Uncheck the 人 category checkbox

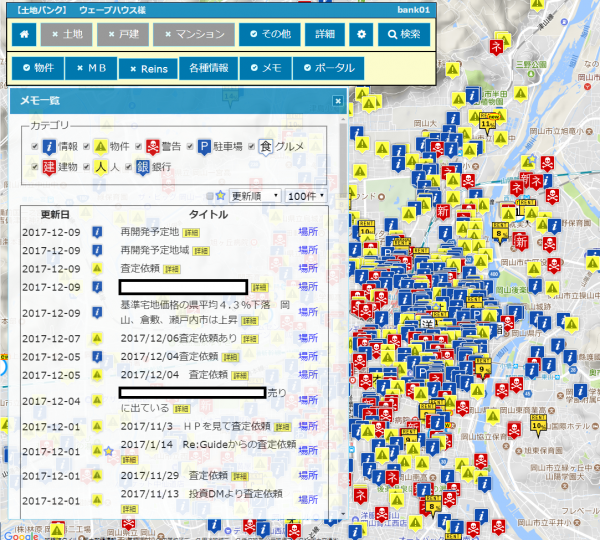coord(86,167)
